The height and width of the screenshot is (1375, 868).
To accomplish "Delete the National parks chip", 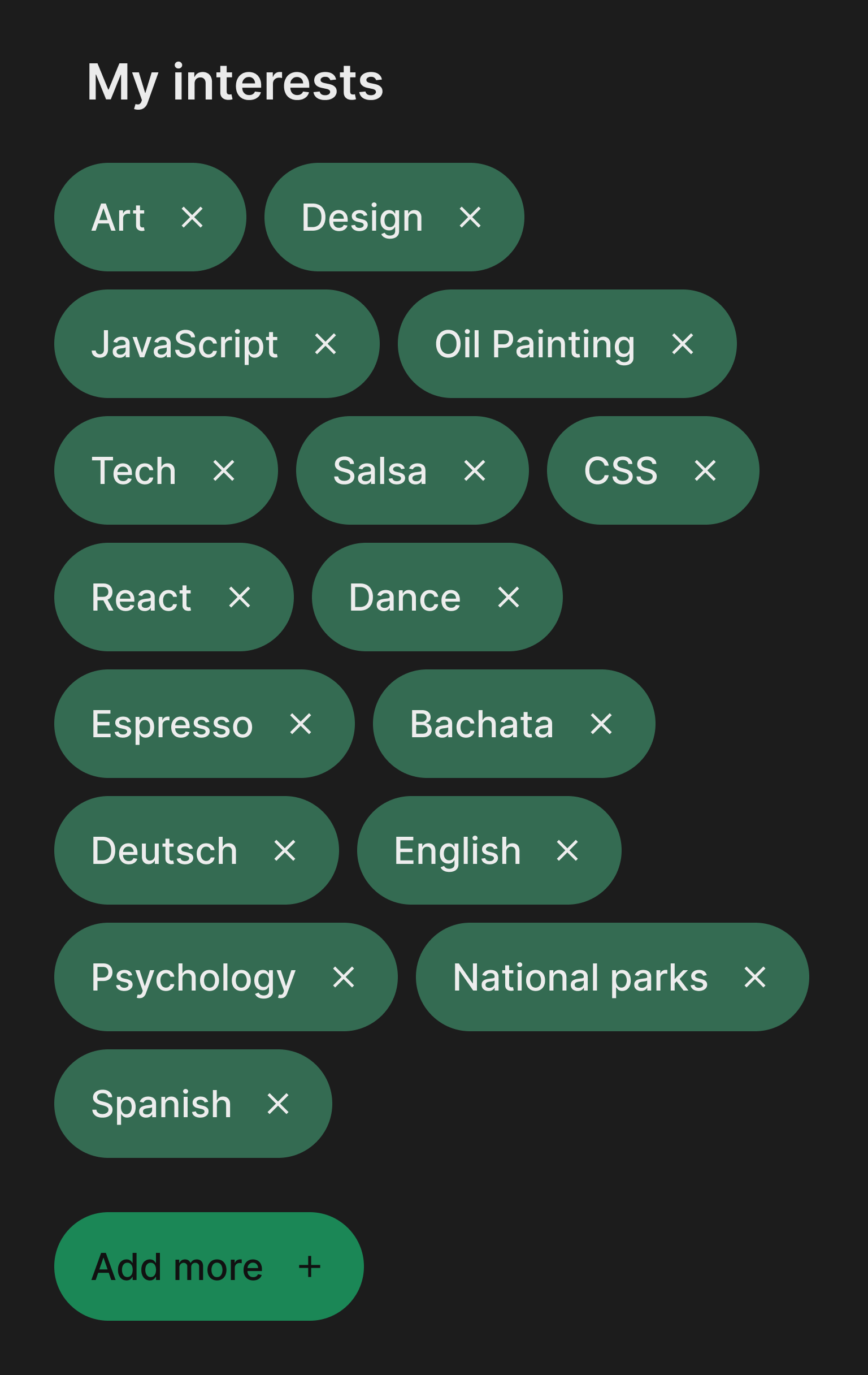I will pos(755,978).
